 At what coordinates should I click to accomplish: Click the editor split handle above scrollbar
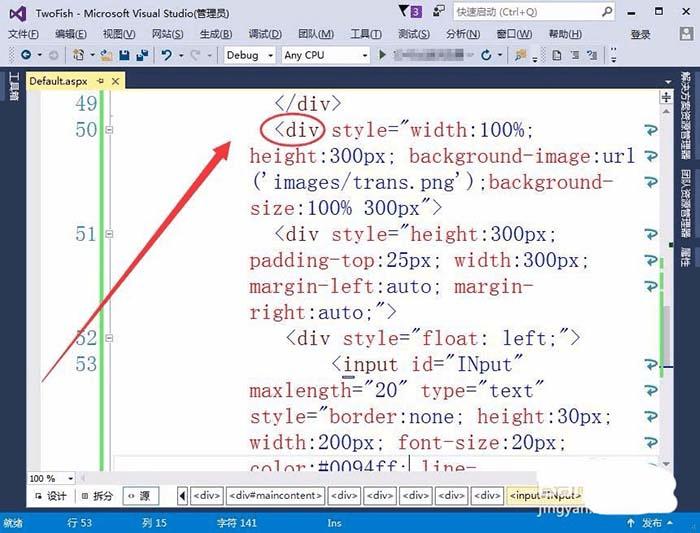coord(666,97)
